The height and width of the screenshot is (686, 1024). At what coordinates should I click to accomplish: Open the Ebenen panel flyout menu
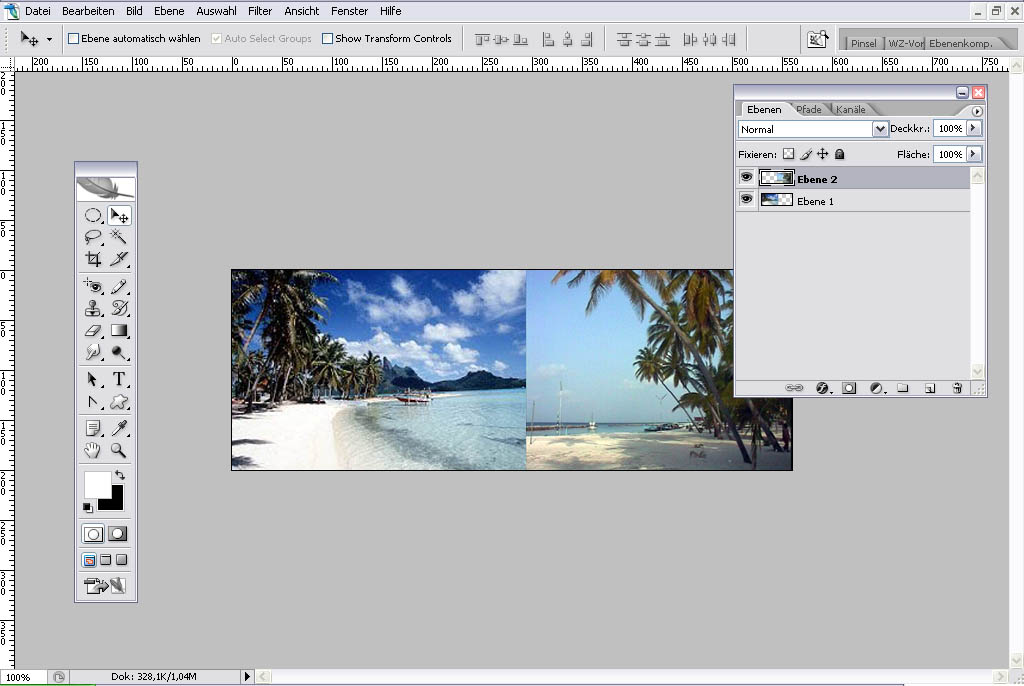[x=977, y=111]
